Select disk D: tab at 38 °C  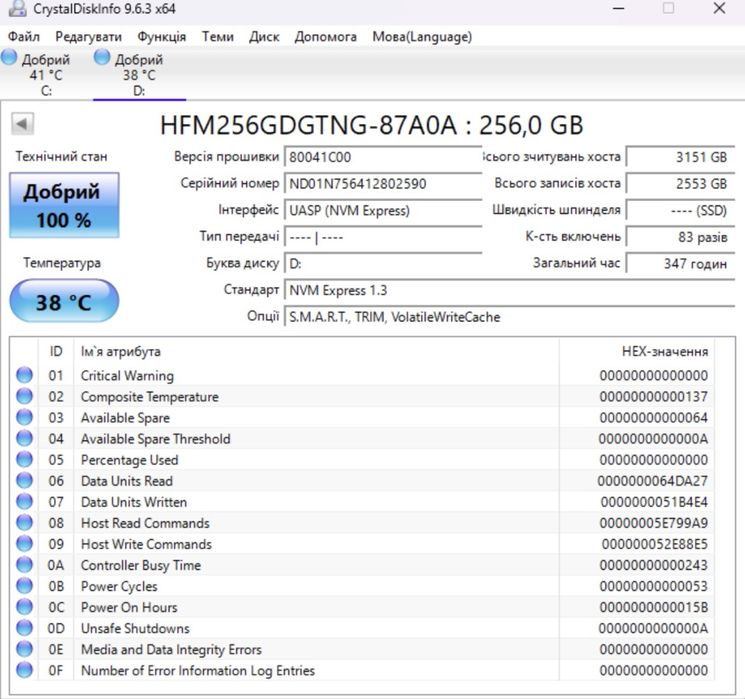[x=139, y=74]
